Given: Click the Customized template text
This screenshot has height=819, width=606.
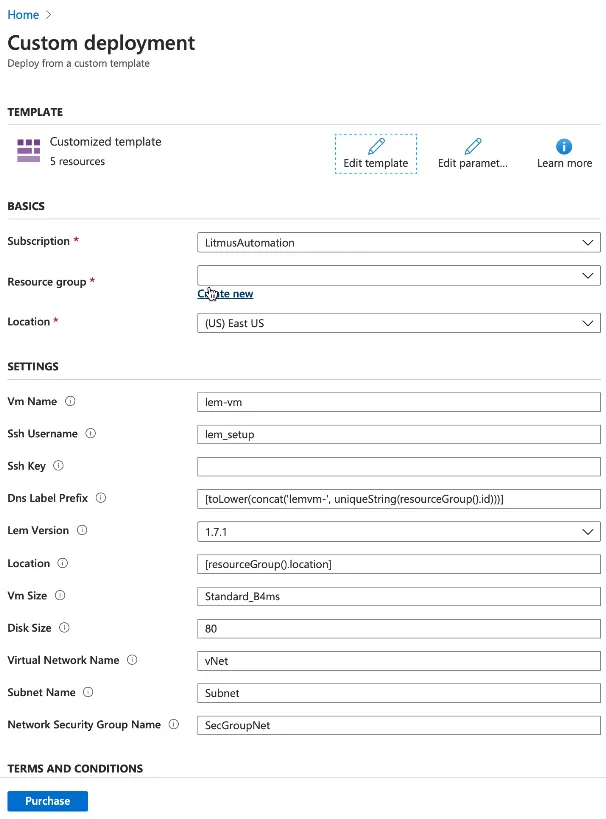Looking at the screenshot, I should pyautogui.click(x=106, y=142).
